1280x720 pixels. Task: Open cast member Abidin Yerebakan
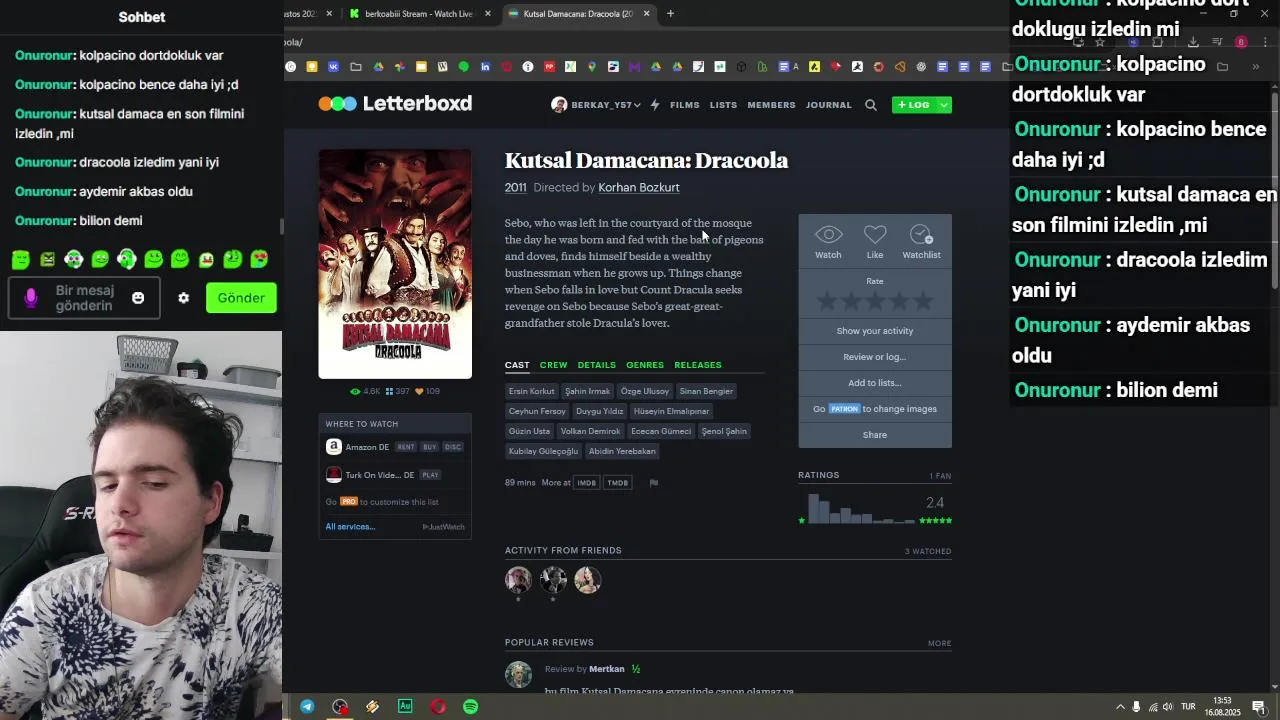point(622,451)
